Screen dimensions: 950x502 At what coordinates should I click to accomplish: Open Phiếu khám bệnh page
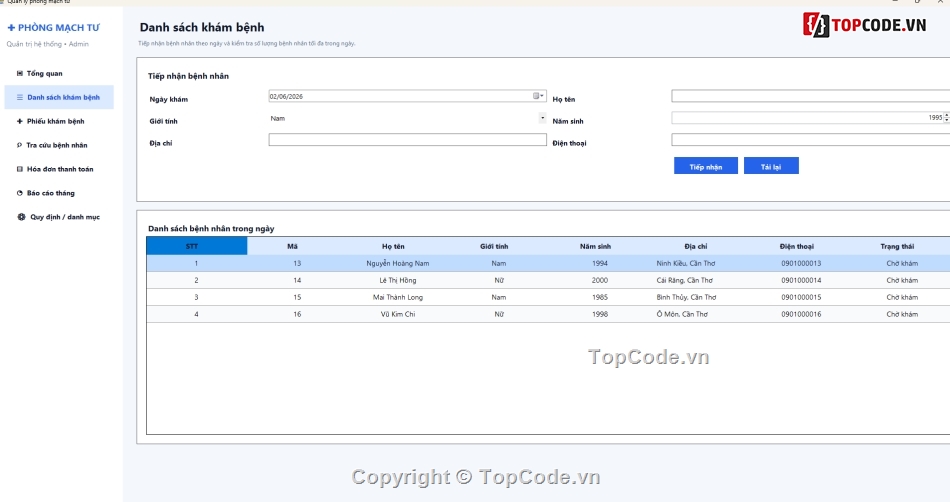[x=59, y=121]
